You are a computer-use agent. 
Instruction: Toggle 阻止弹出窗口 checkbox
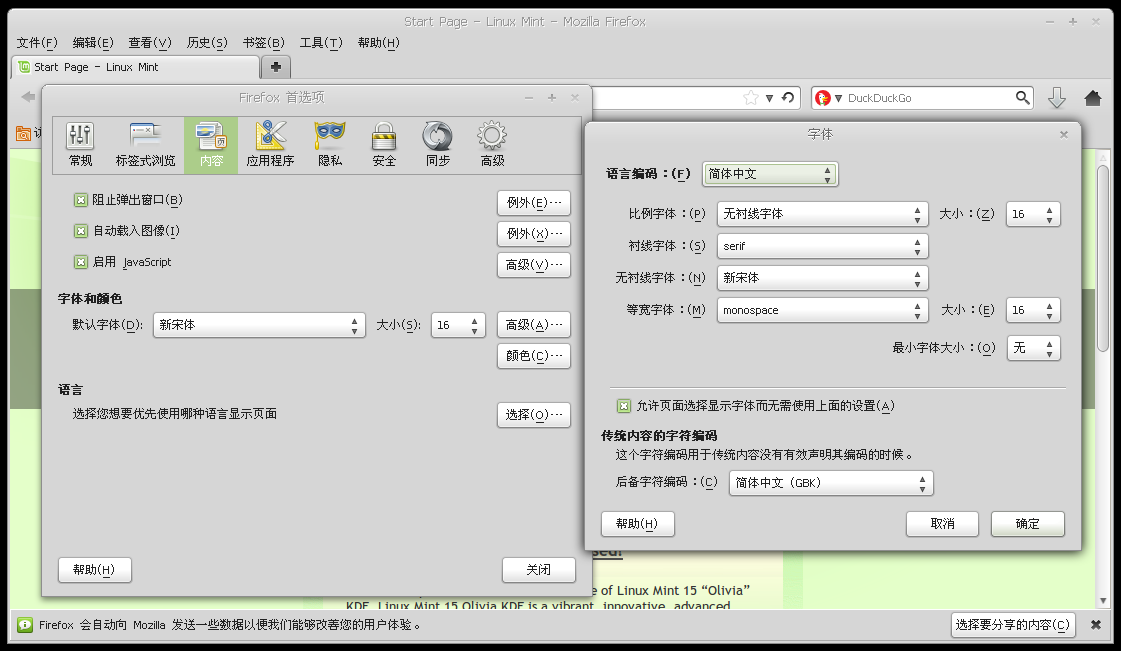pos(81,200)
